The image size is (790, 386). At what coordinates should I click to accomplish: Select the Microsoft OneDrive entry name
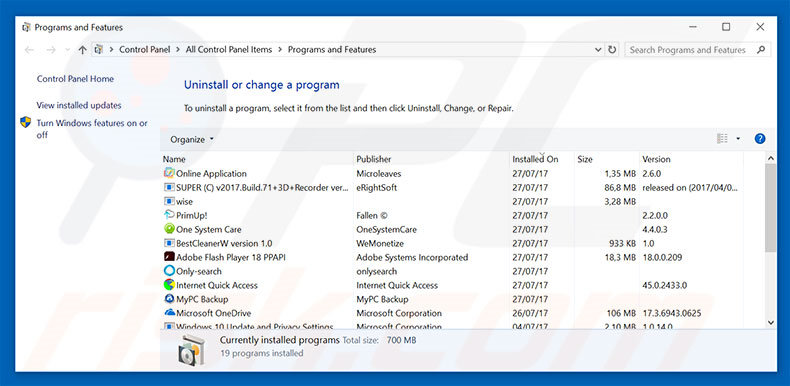point(213,313)
